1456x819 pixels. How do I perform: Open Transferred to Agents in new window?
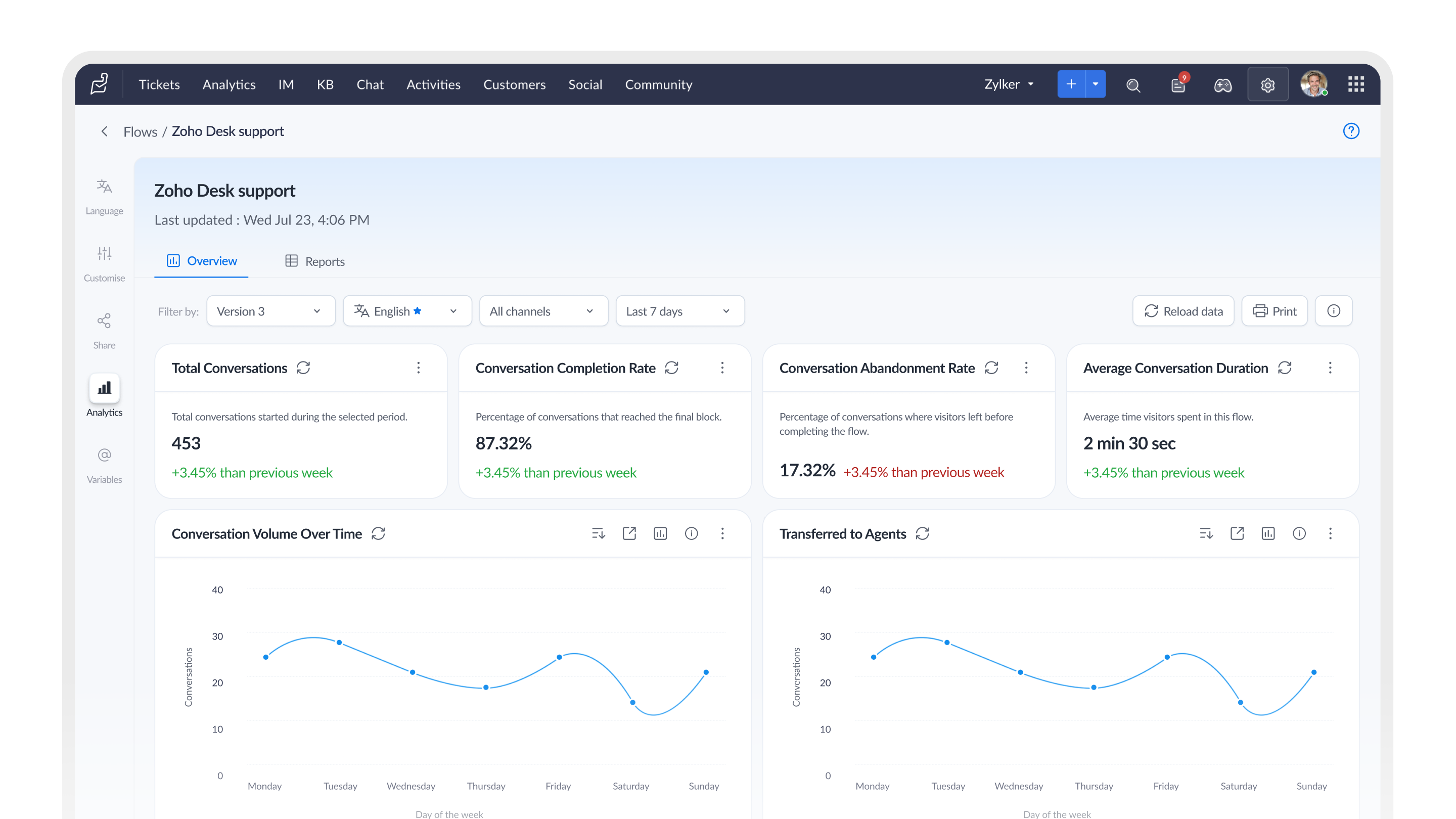(1237, 533)
